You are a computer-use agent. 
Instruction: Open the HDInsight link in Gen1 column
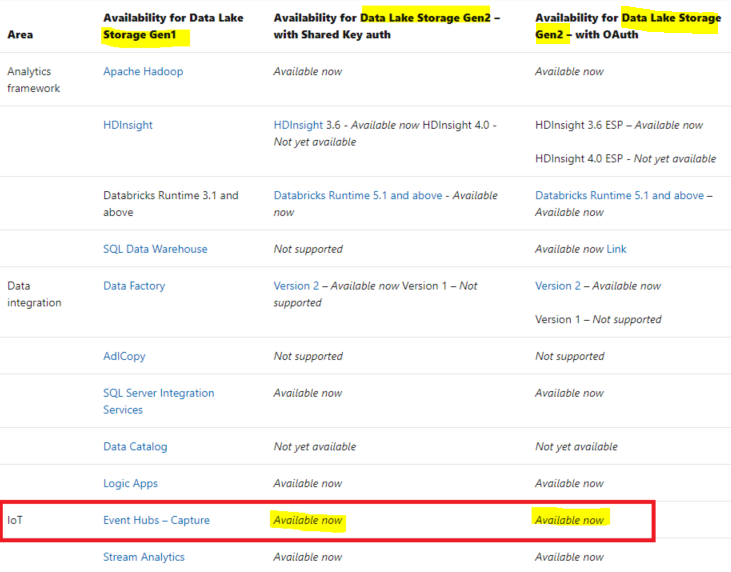pyautogui.click(x=128, y=125)
